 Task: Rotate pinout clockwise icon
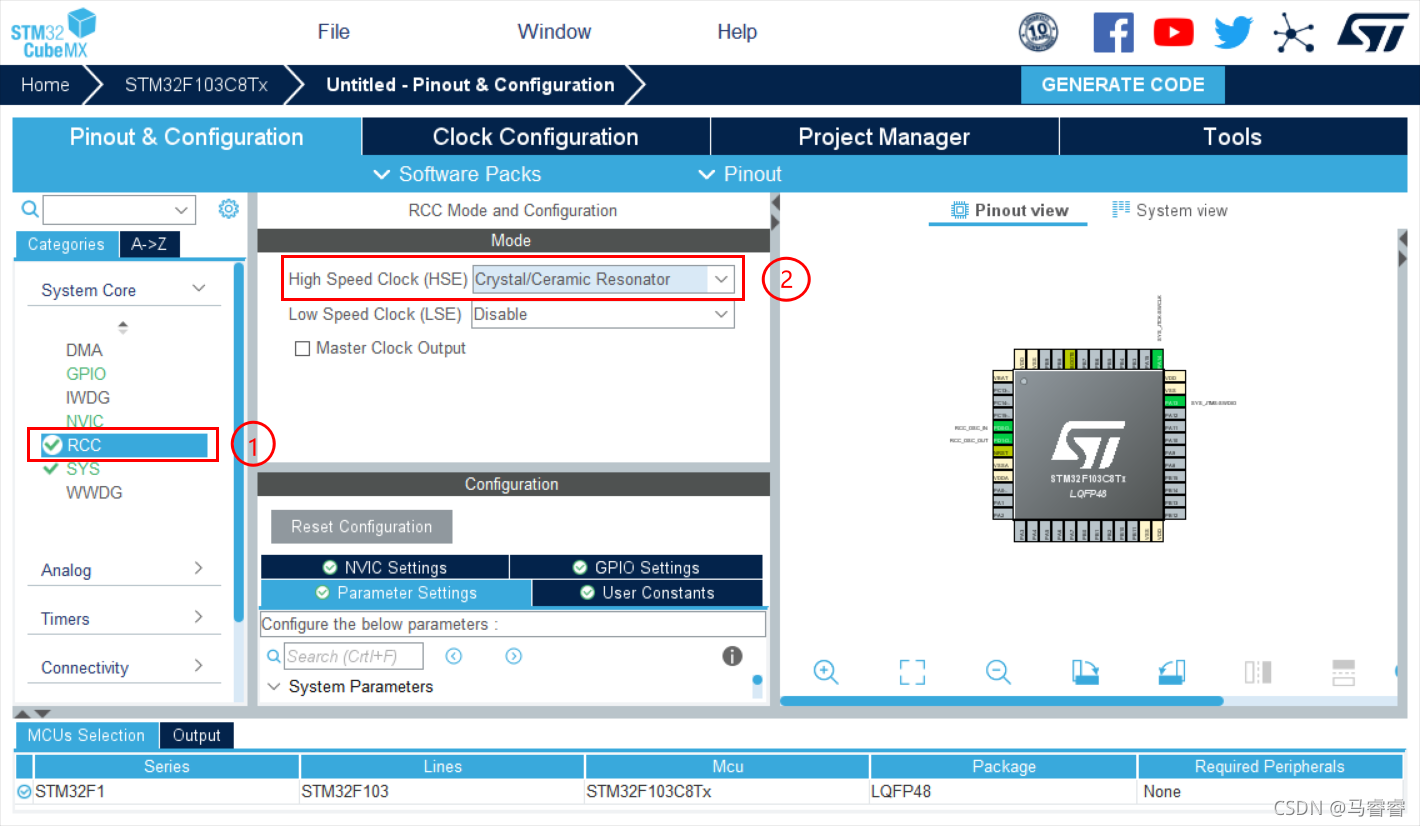pos(1085,671)
